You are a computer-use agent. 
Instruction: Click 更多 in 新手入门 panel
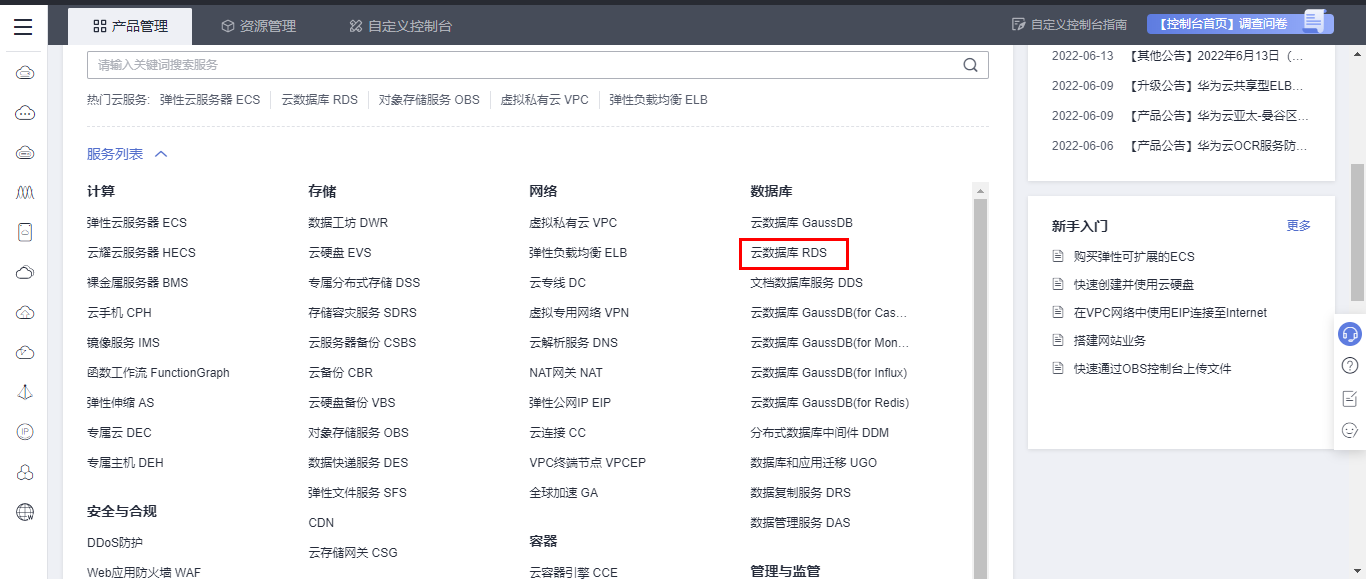pyautogui.click(x=1298, y=225)
